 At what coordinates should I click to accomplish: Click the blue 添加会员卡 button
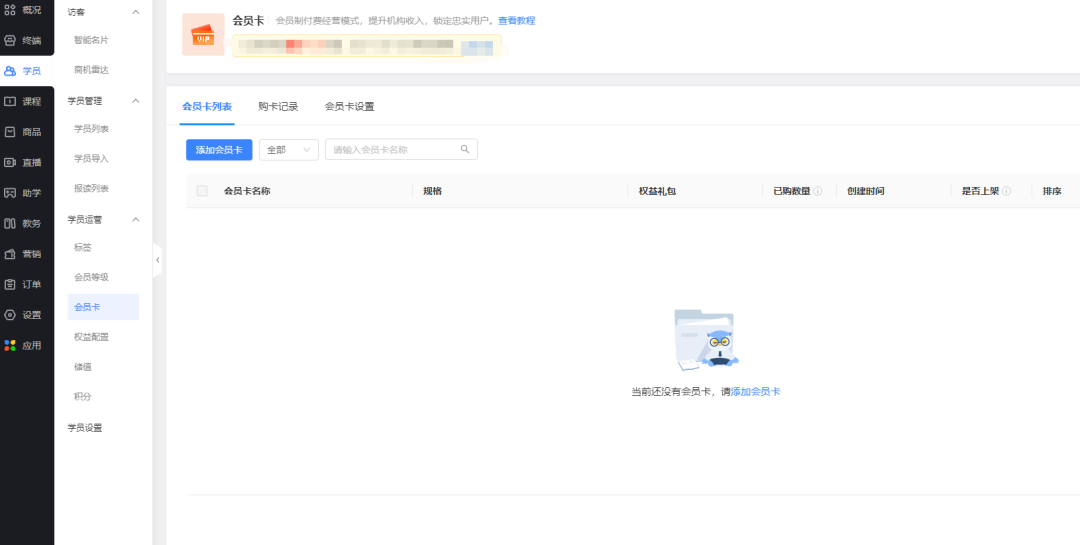tap(219, 149)
